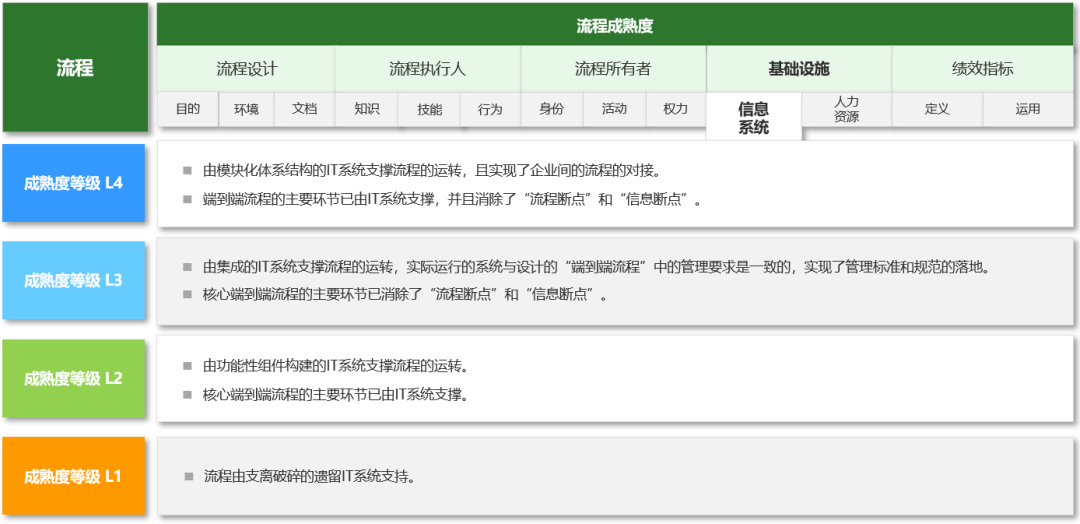The width and height of the screenshot is (1080, 524).
Task: Switch to the 绩效指标 tab
Action: (983, 69)
